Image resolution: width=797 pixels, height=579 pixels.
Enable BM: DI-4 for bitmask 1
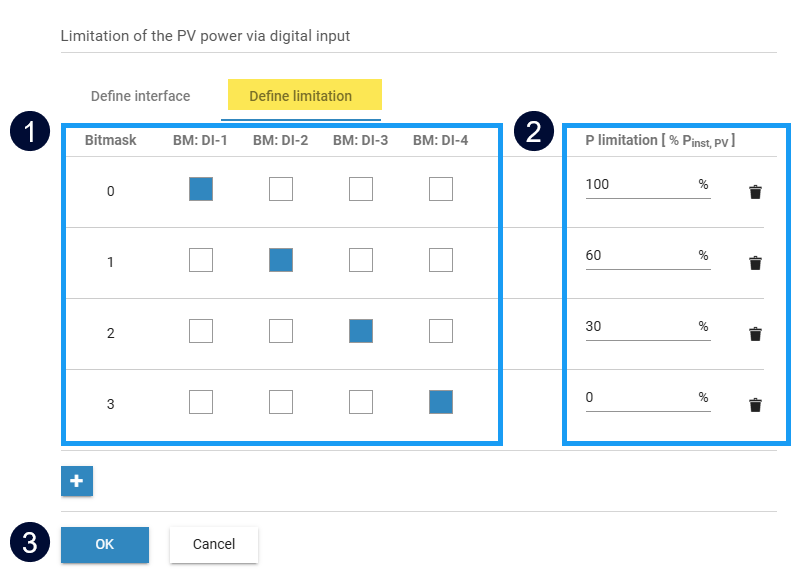click(x=441, y=260)
